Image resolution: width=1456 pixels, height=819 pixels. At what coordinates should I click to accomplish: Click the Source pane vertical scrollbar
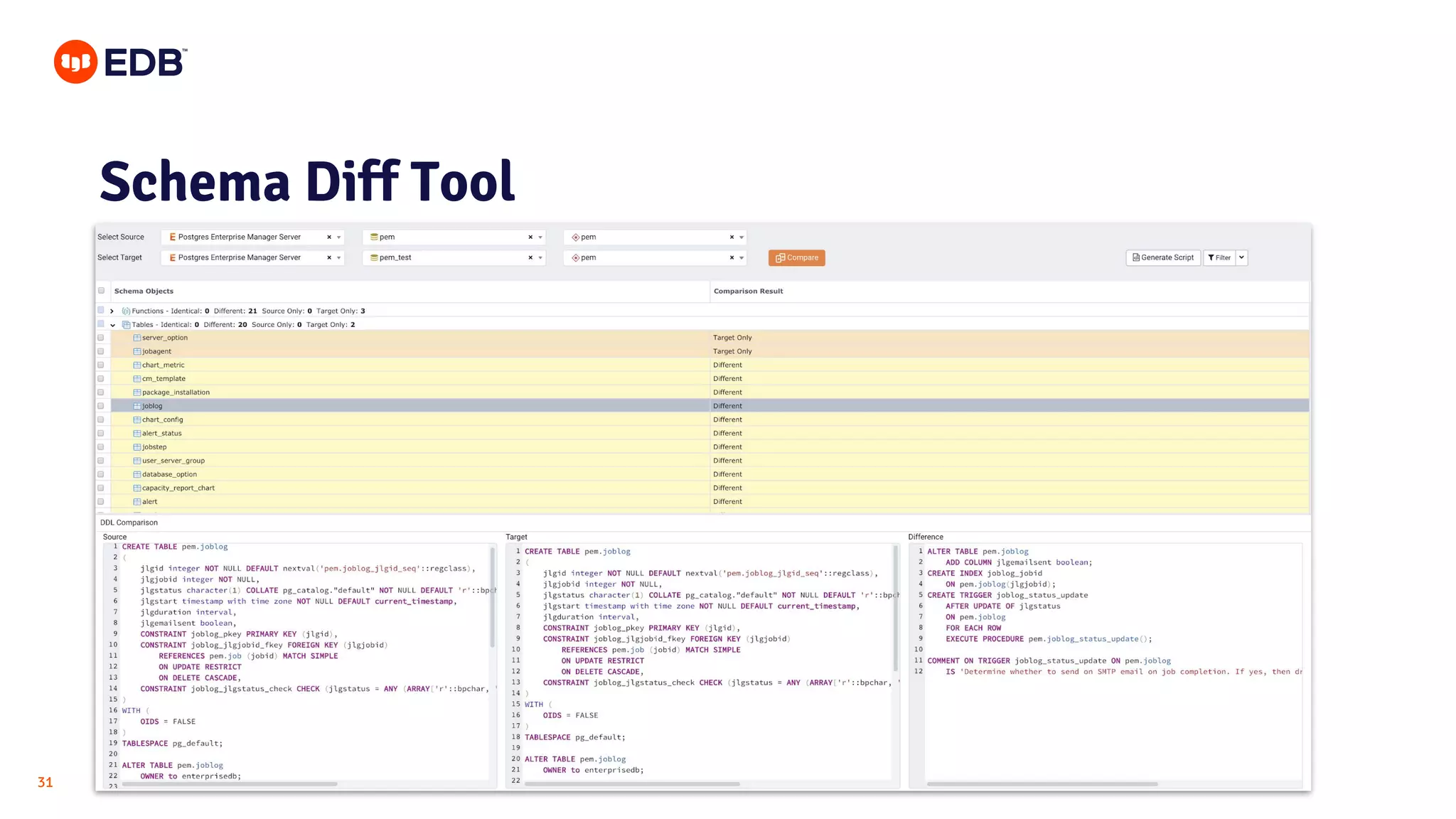[x=492, y=597]
